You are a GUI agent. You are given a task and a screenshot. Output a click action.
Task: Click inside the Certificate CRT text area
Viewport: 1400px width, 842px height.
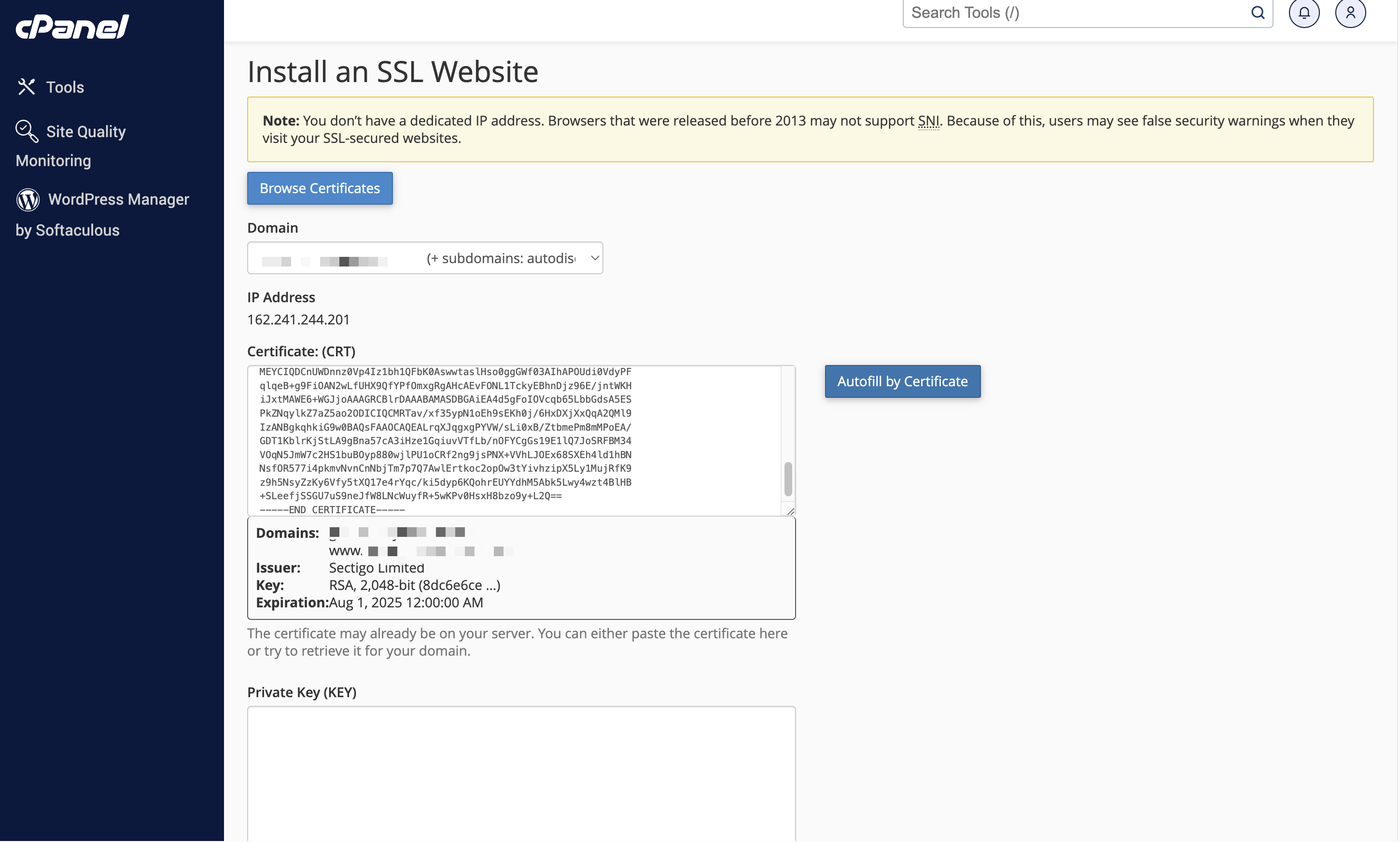[514, 440]
